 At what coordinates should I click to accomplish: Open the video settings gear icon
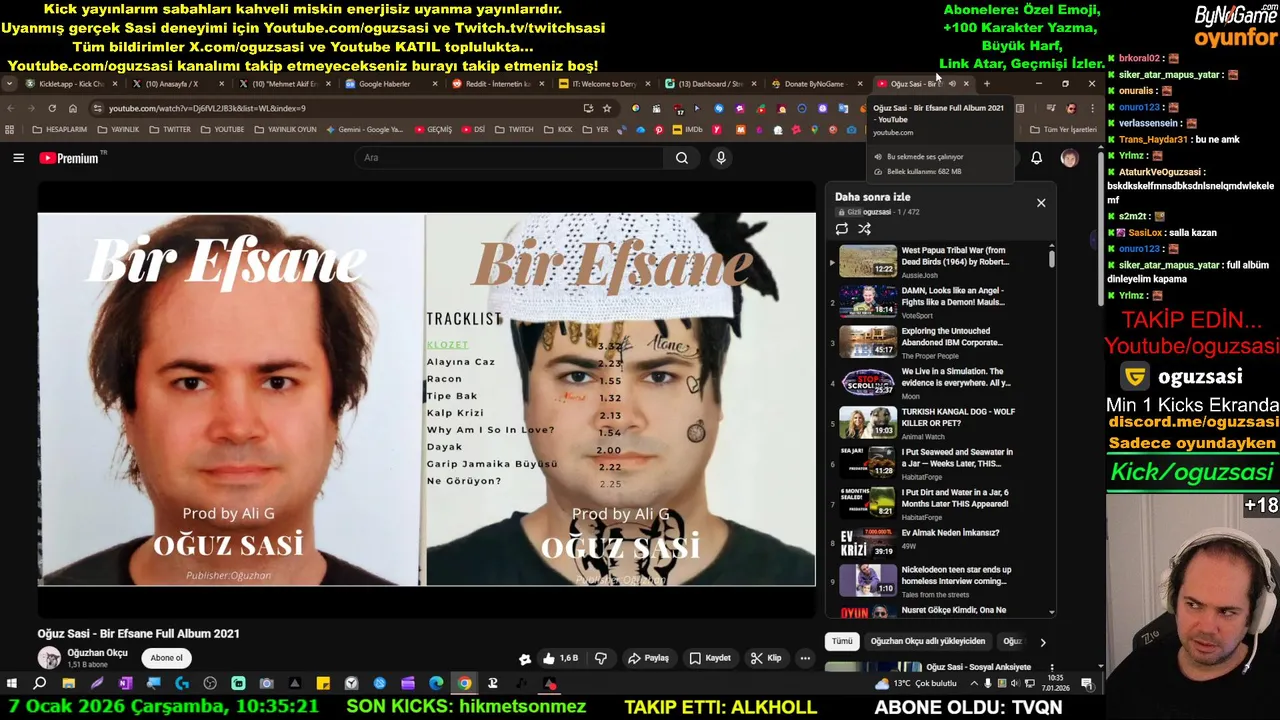pyautogui.click(x=525, y=658)
